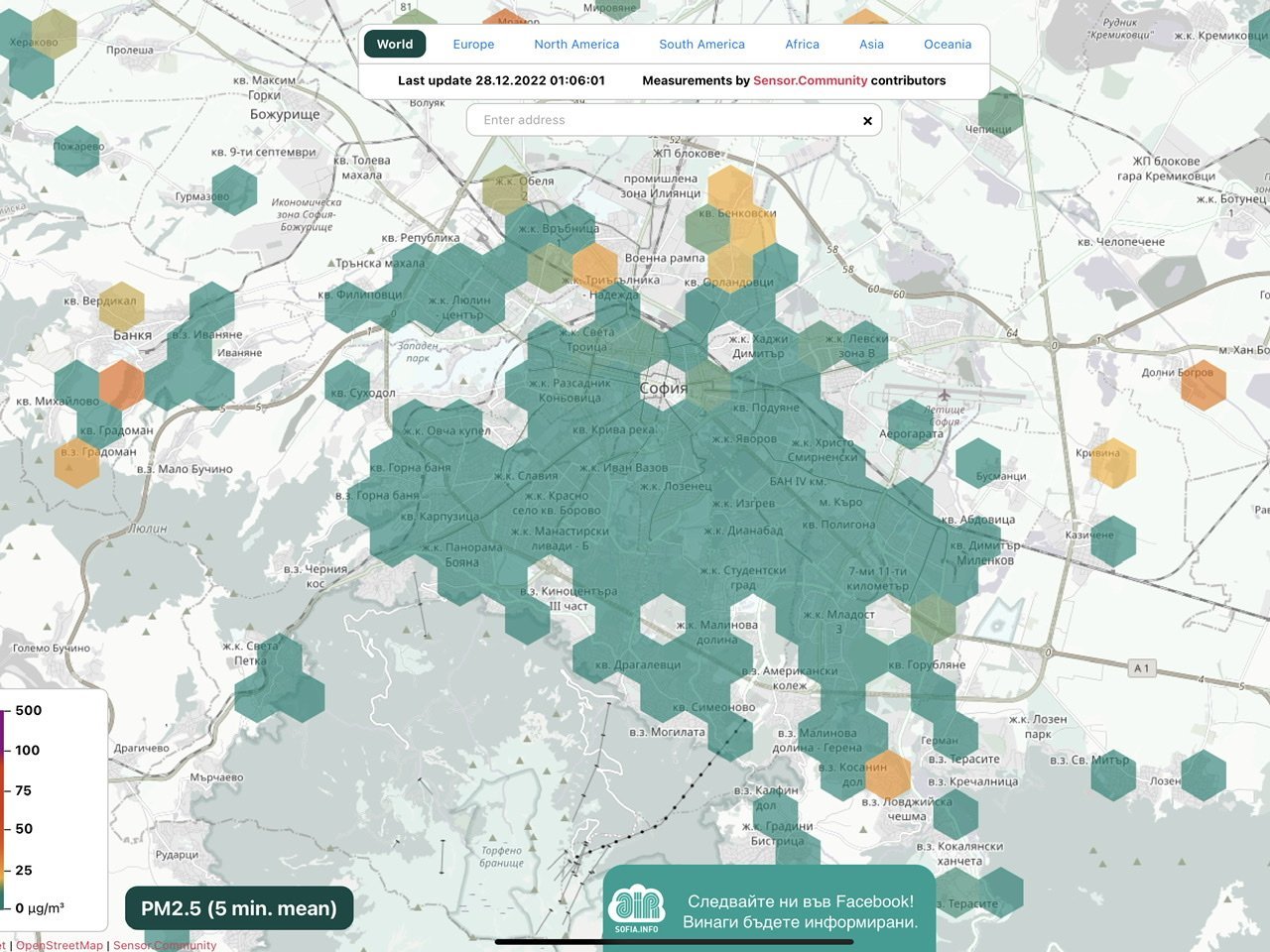Switch to the North America tab
This screenshot has width=1270, height=952.
click(x=576, y=45)
